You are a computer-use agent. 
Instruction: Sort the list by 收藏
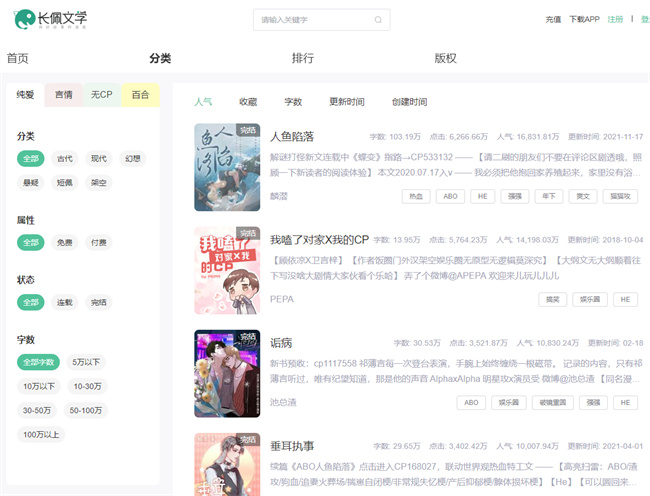pyautogui.click(x=248, y=102)
